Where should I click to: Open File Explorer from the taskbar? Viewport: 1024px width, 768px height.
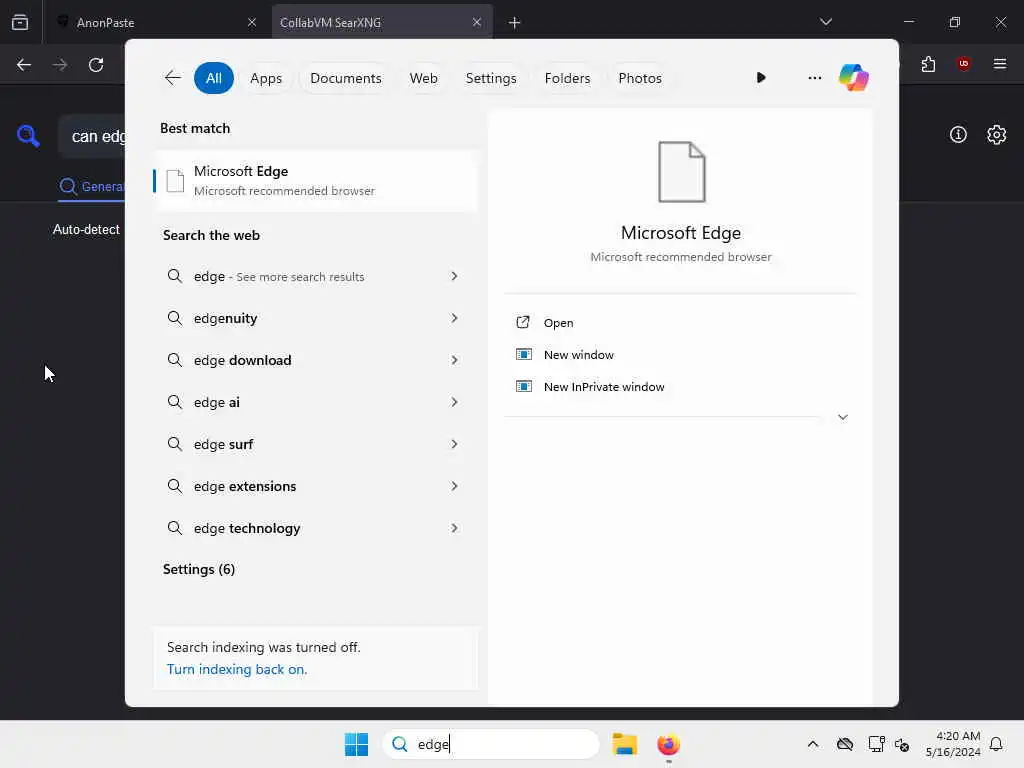(624, 744)
